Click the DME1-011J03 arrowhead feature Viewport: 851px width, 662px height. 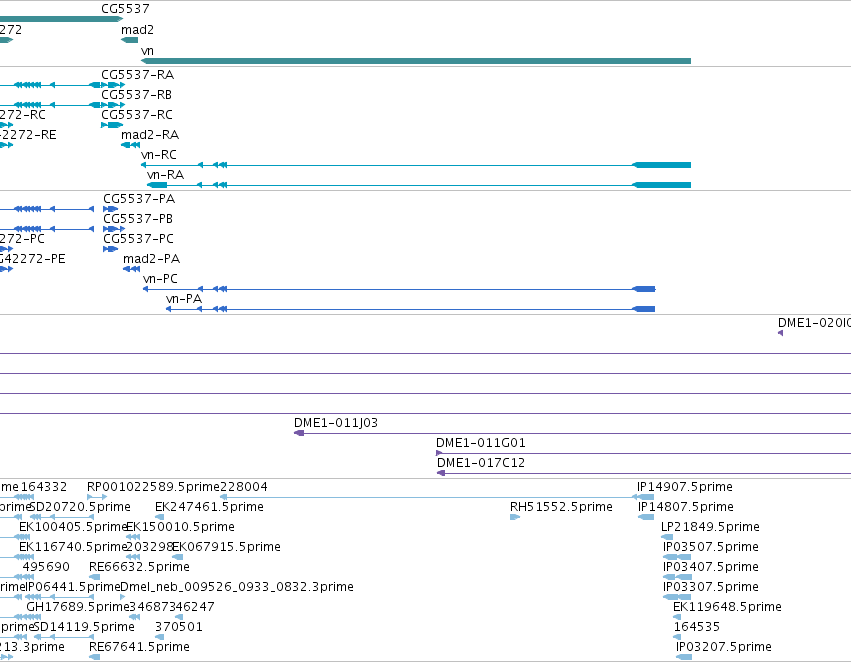(299, 433)
